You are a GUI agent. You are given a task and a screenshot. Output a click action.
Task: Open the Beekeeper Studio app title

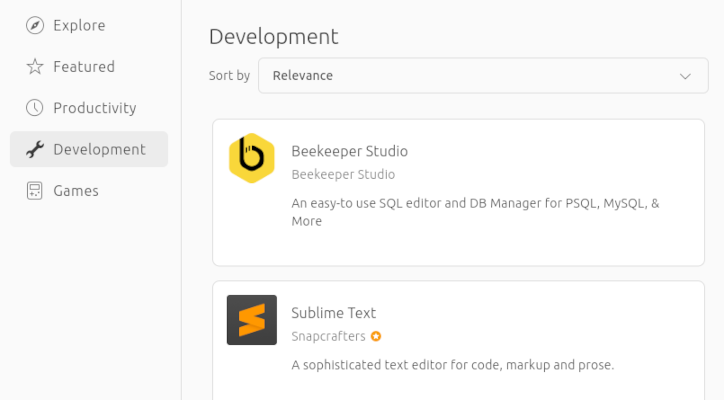[349, 151]
